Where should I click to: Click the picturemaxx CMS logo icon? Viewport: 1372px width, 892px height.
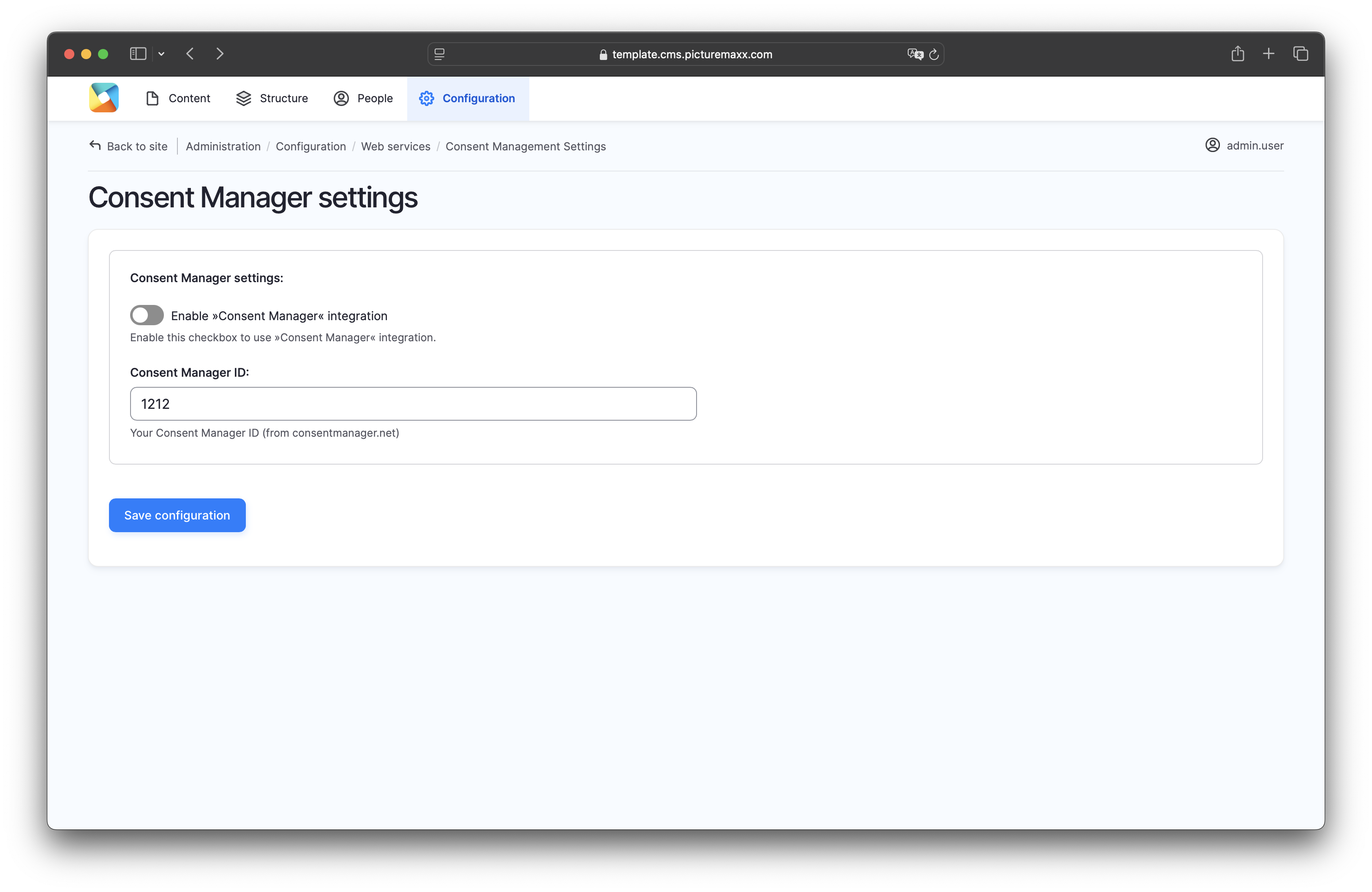[x=104, y=98]
